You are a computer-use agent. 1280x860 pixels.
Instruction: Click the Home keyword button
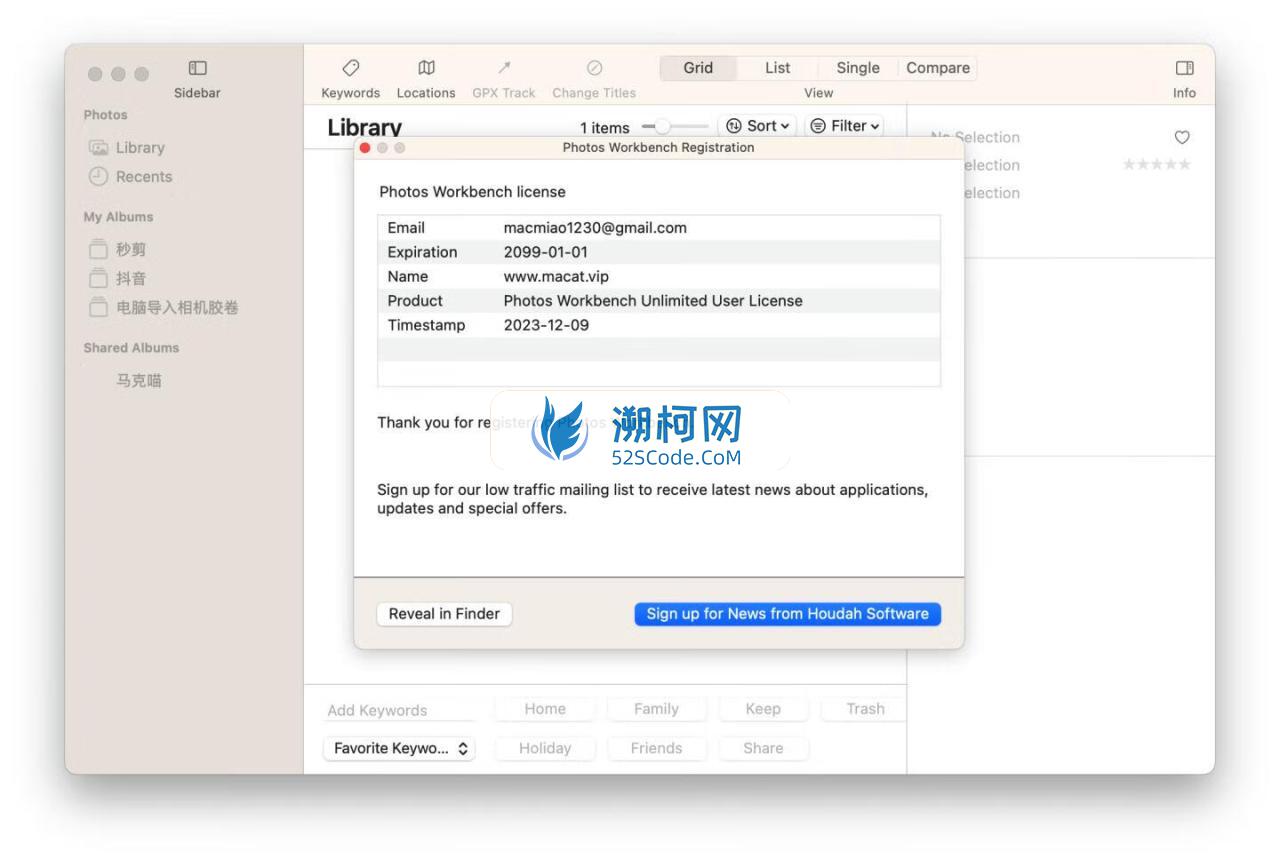pyautogui.click(x=545, y=709)
